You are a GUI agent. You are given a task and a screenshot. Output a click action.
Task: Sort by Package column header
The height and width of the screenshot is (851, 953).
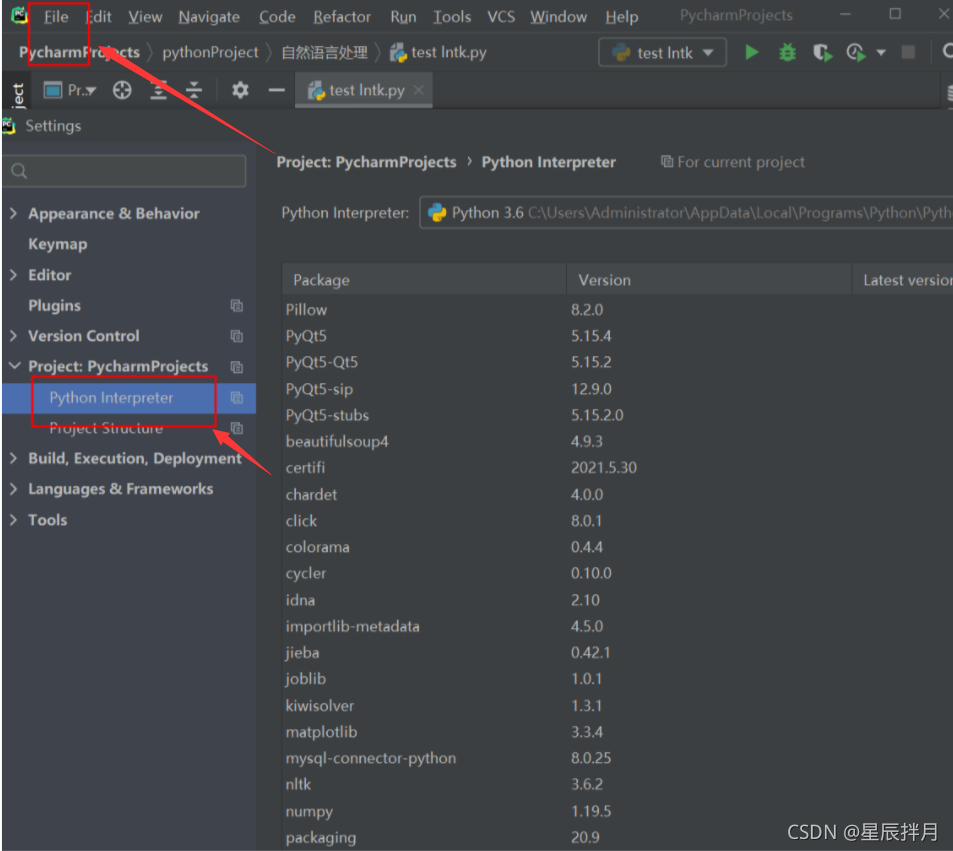pyautogui.click(x=424, y=280)
